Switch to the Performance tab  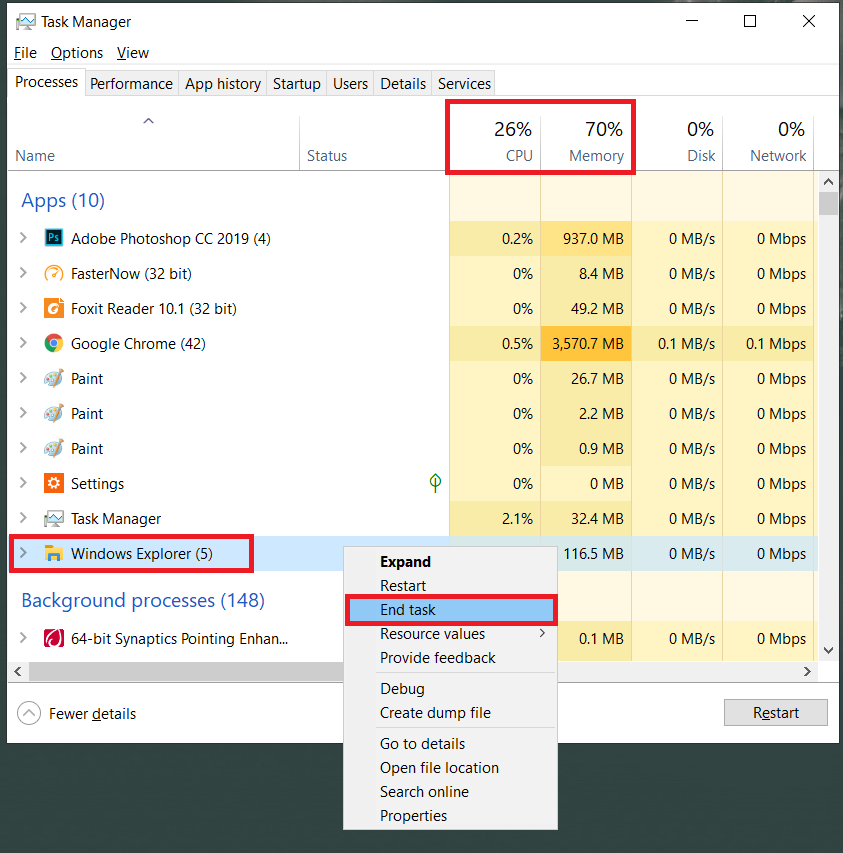click(131, 84)
